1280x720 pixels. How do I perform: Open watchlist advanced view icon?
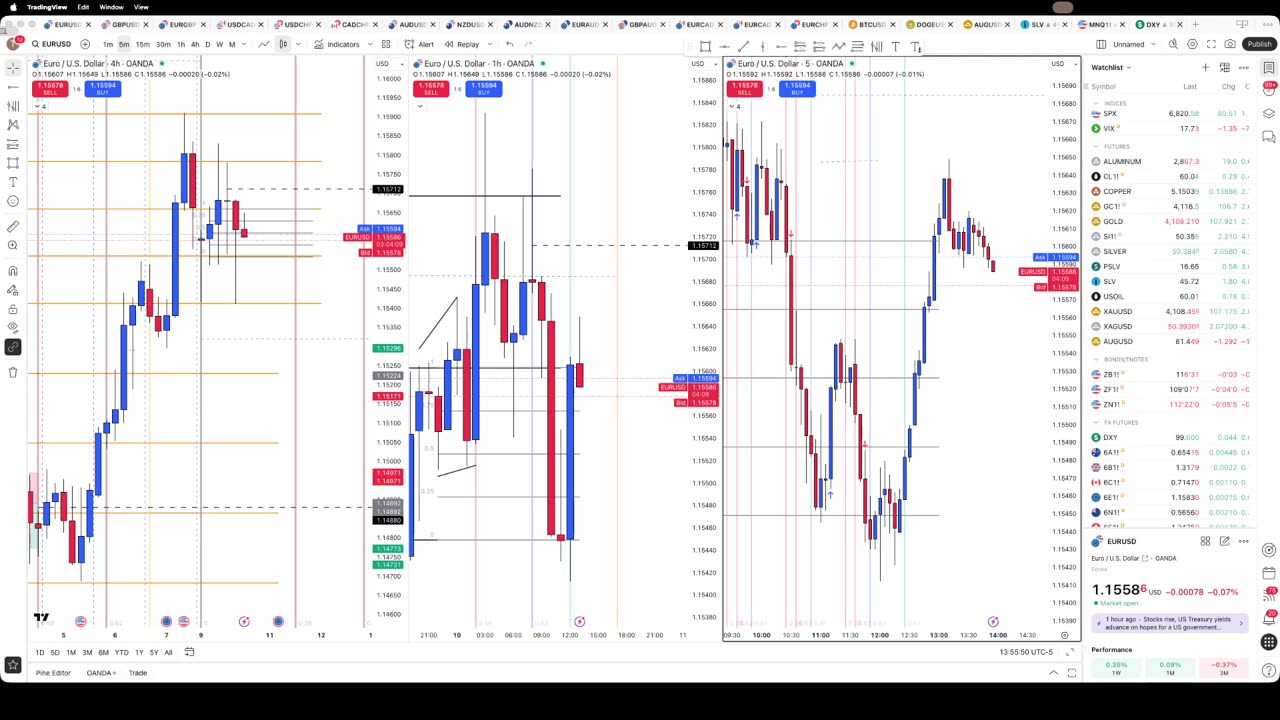tap(1224, 68)
